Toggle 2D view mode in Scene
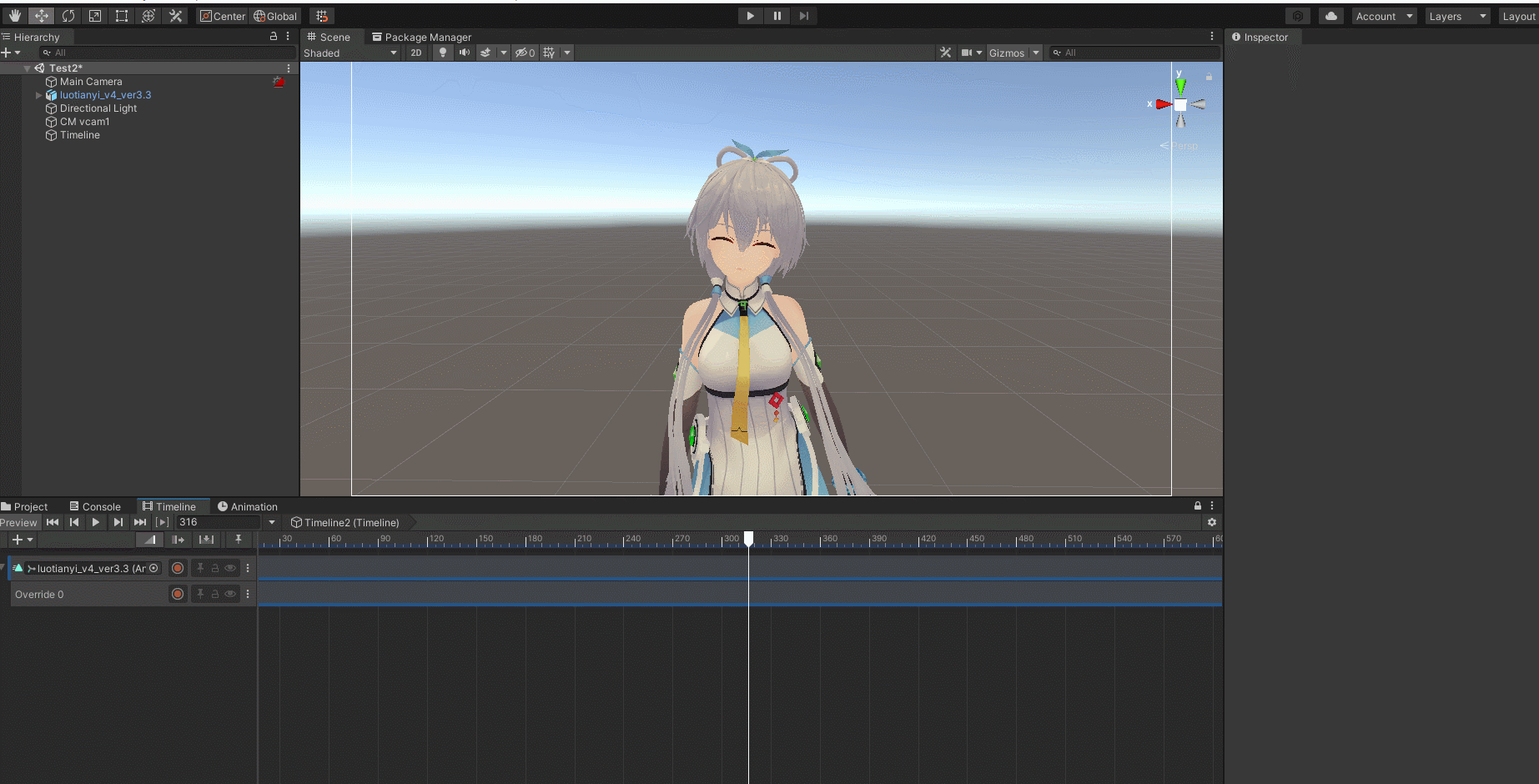The height and width of the screenshot is (784, 1539). [416, 53]
